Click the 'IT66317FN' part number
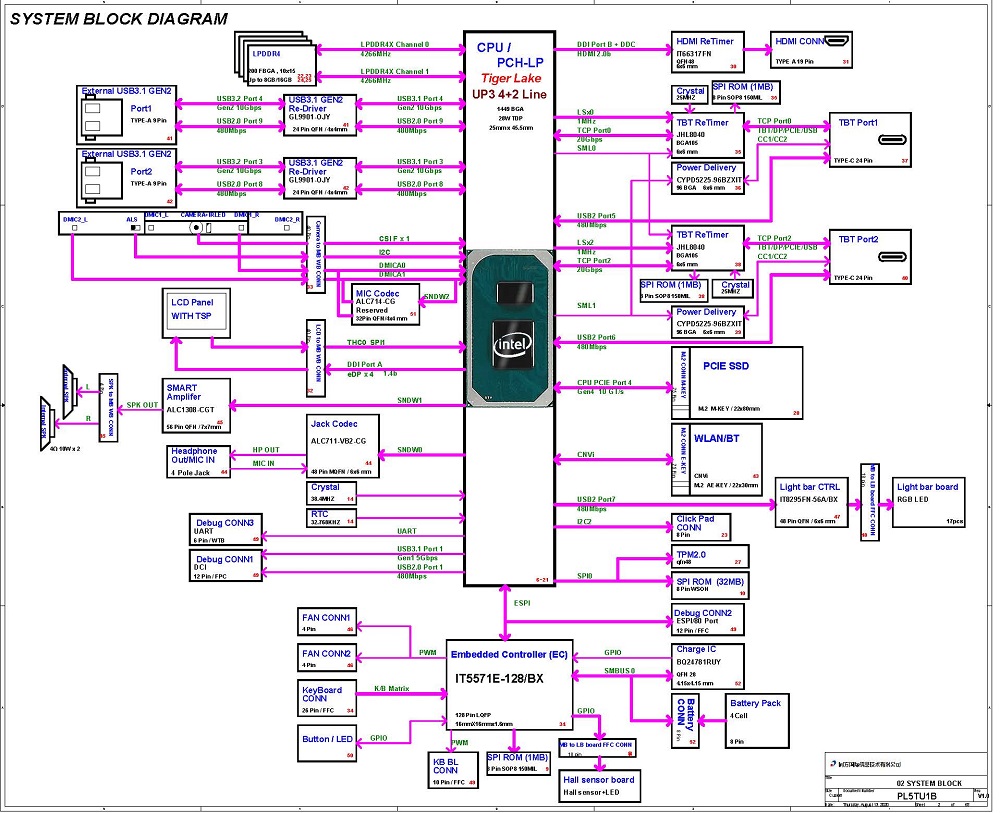Image resolution: width=1000 pixels, height=813 pixels. pyautogui.click(x=693, y=54)
